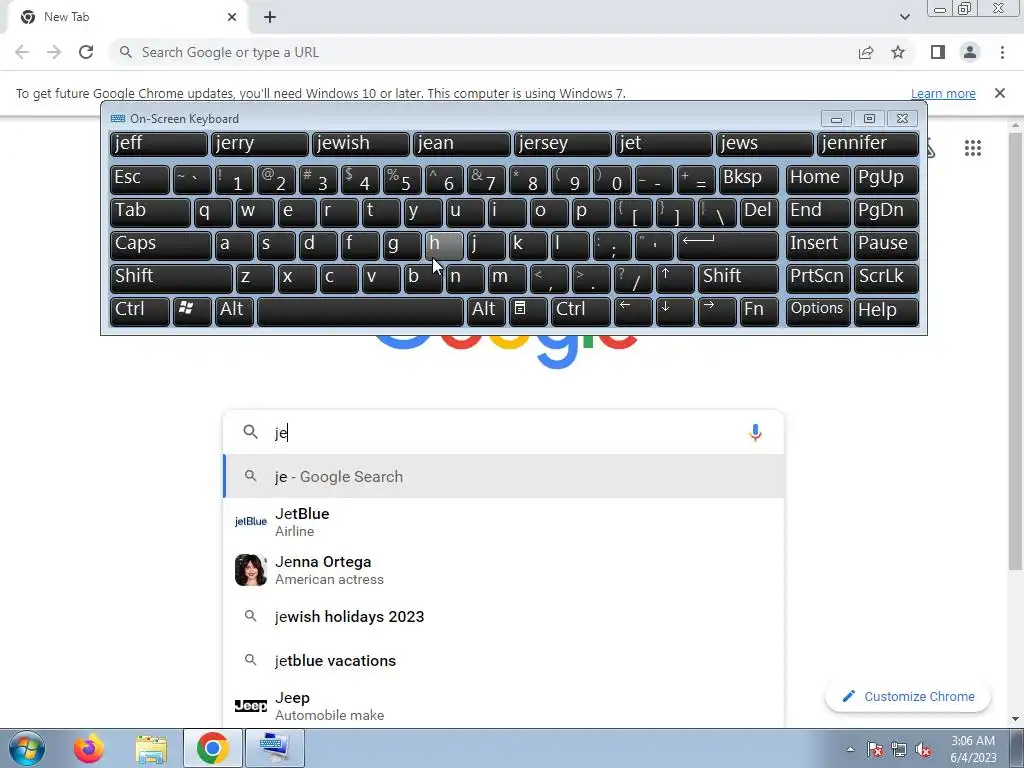Click the Tab key on On-Screen Keyboard
The height and width of the screenshot is (768, 1024).
(x=150, y=212)
